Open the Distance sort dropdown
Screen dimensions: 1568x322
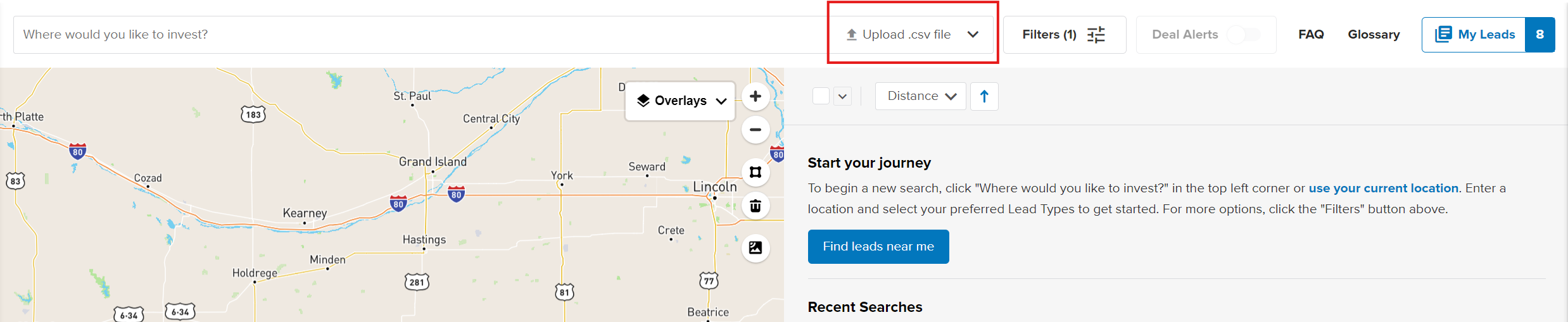pos(921,96)
